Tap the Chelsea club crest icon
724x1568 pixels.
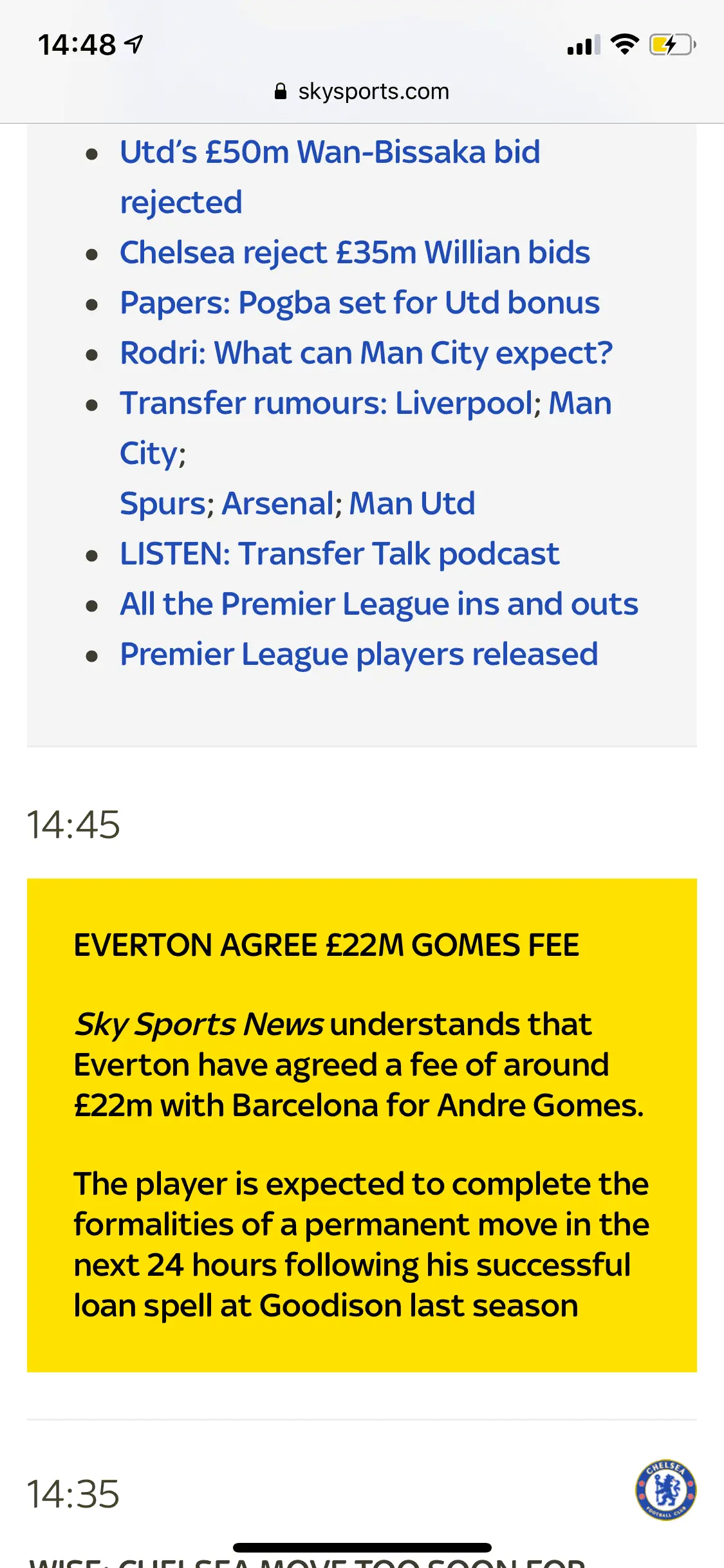[x=665, y=1489]
